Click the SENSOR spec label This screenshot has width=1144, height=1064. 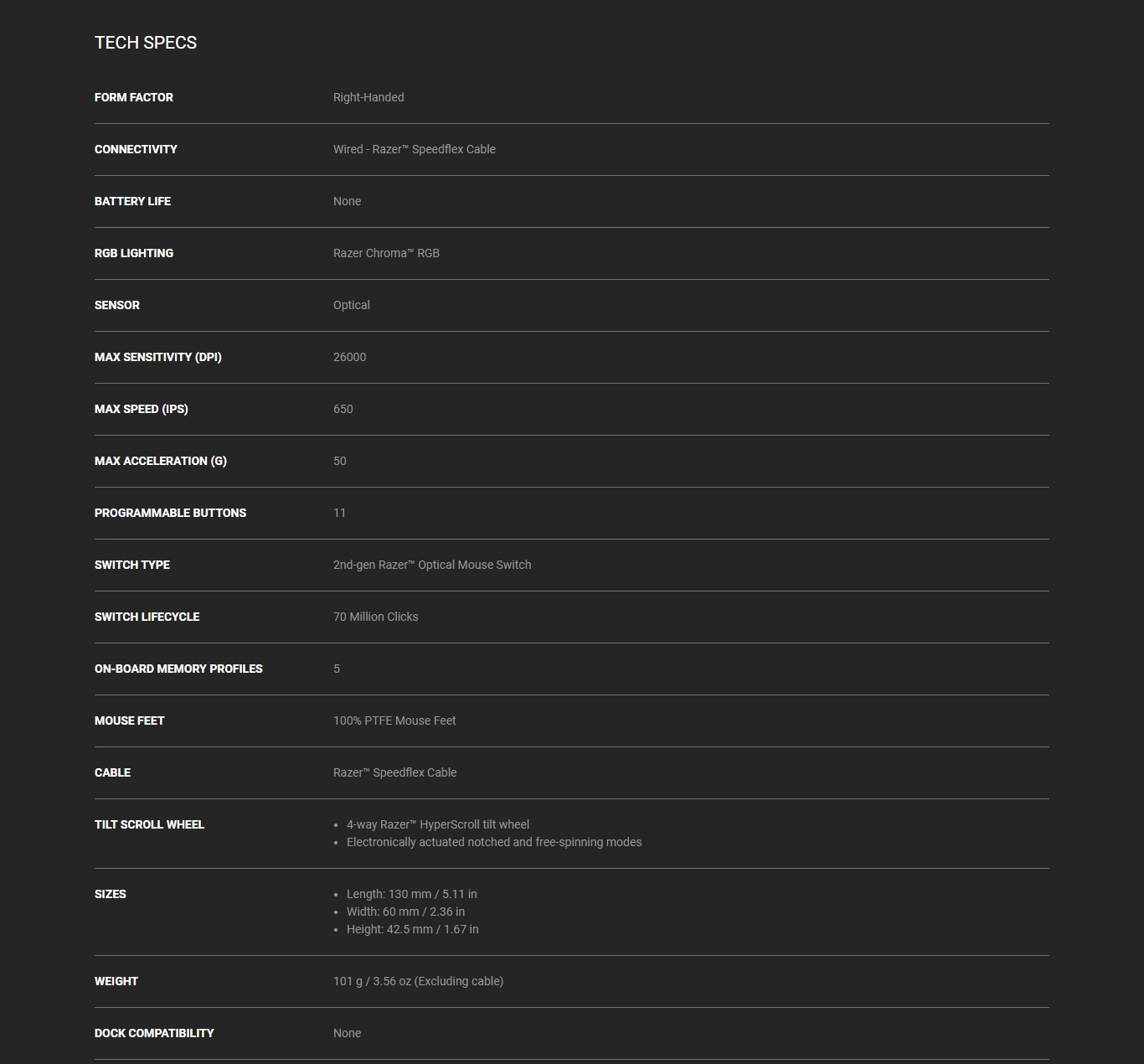click(x=117, y=305)
